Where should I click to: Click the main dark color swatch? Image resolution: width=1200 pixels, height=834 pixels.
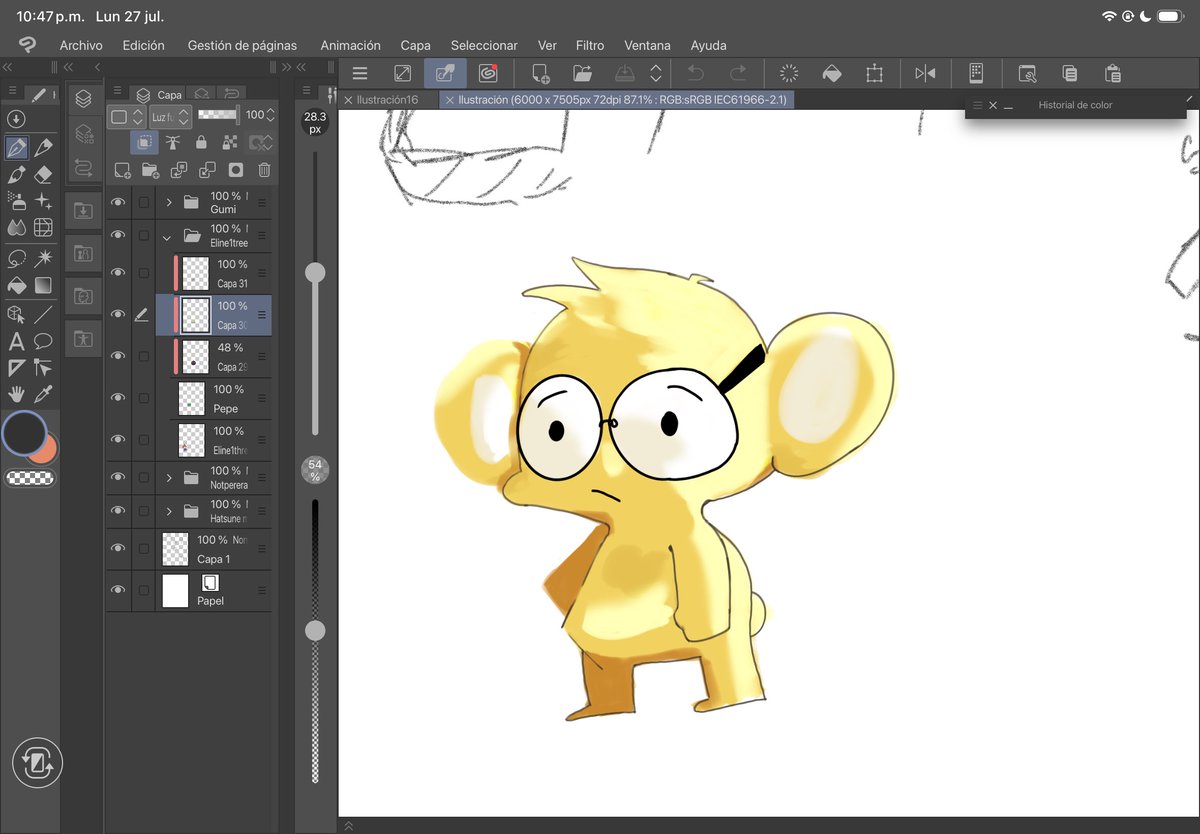point(24,433)
